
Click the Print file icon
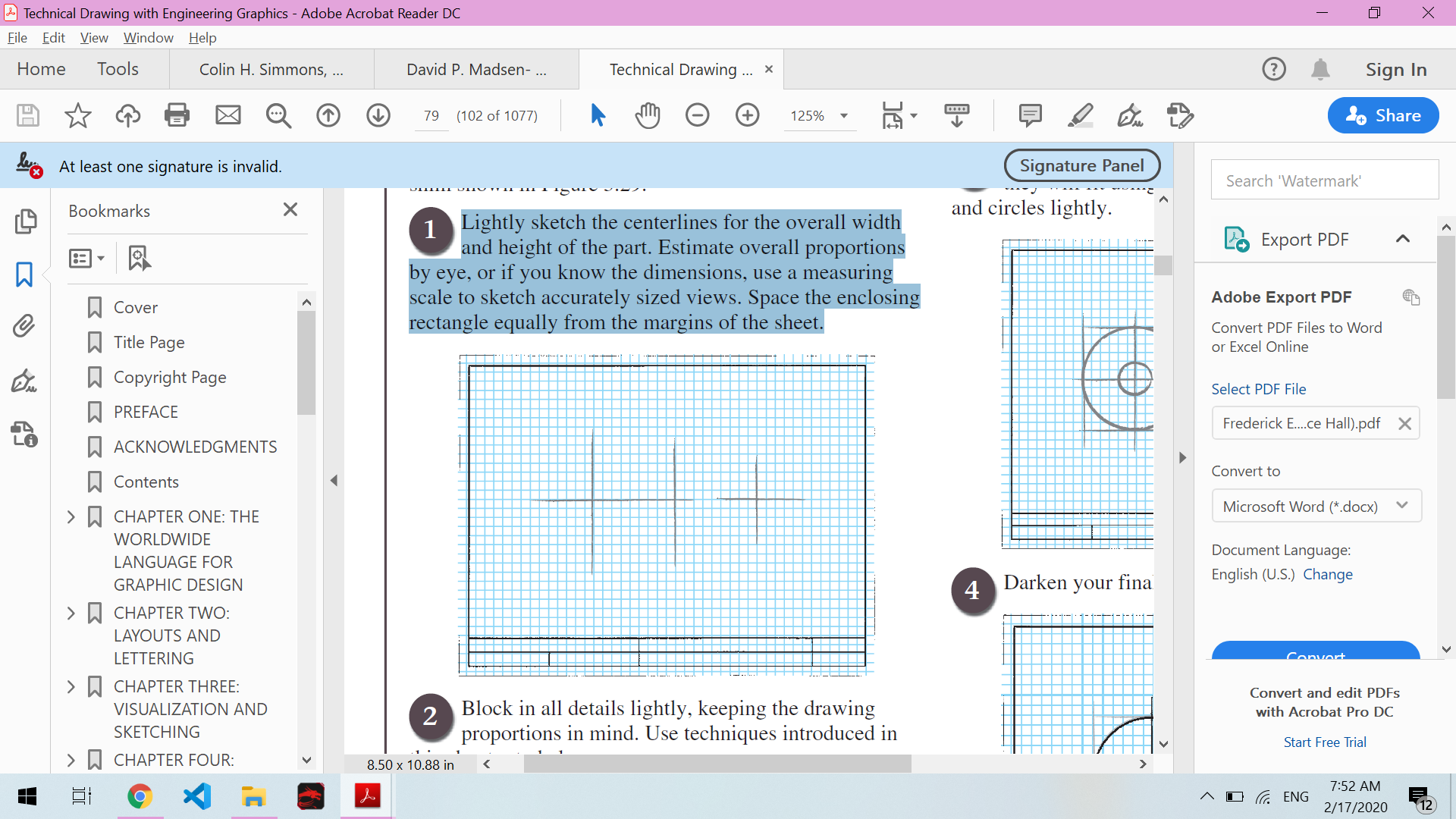tap(177, 115)
